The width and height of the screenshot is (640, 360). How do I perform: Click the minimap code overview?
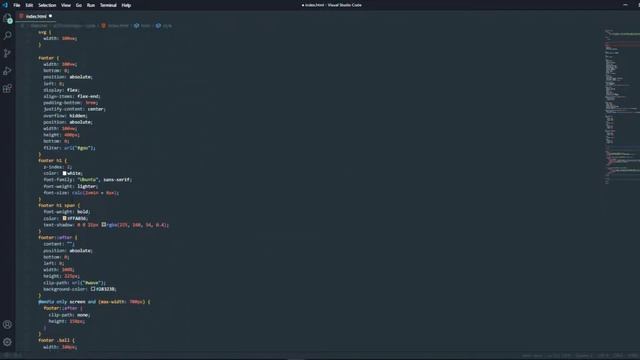pyautogui.click(x=621, y=106)
